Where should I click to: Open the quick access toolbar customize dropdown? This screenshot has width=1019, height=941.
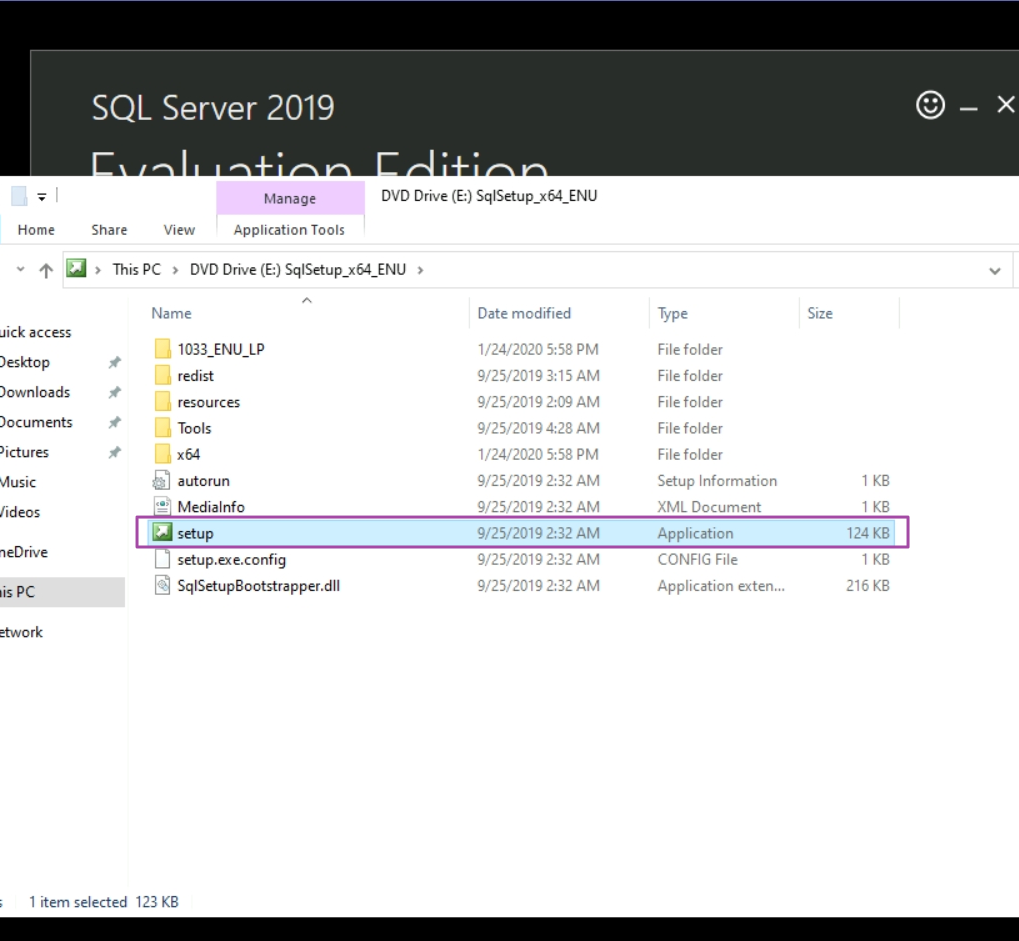[42, 197]
